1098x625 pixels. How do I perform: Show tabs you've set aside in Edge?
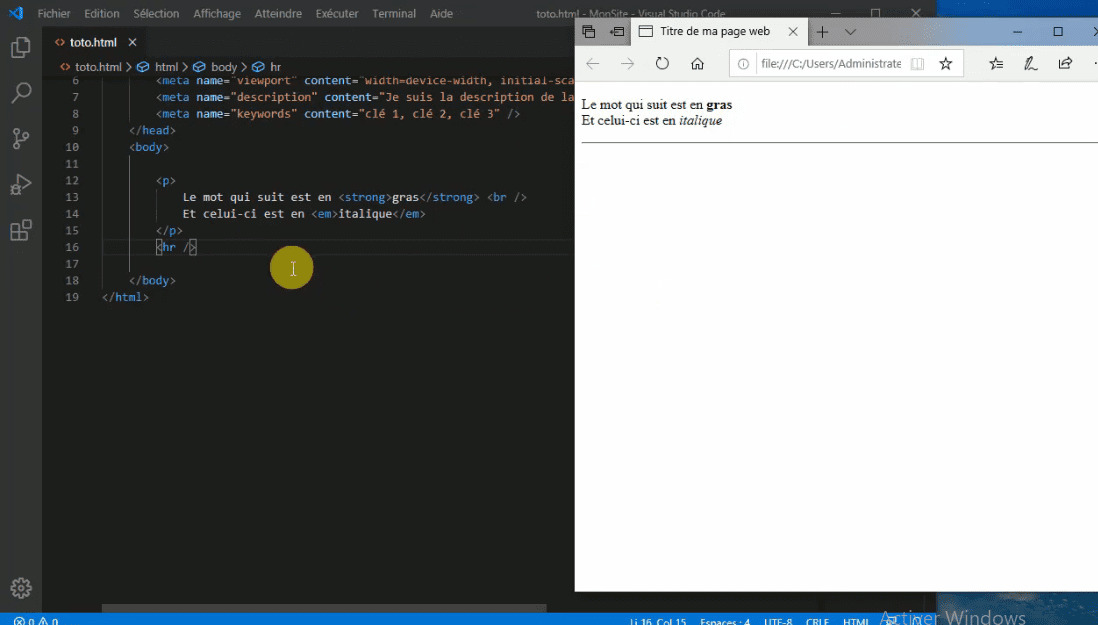click(x=589, y=31)
